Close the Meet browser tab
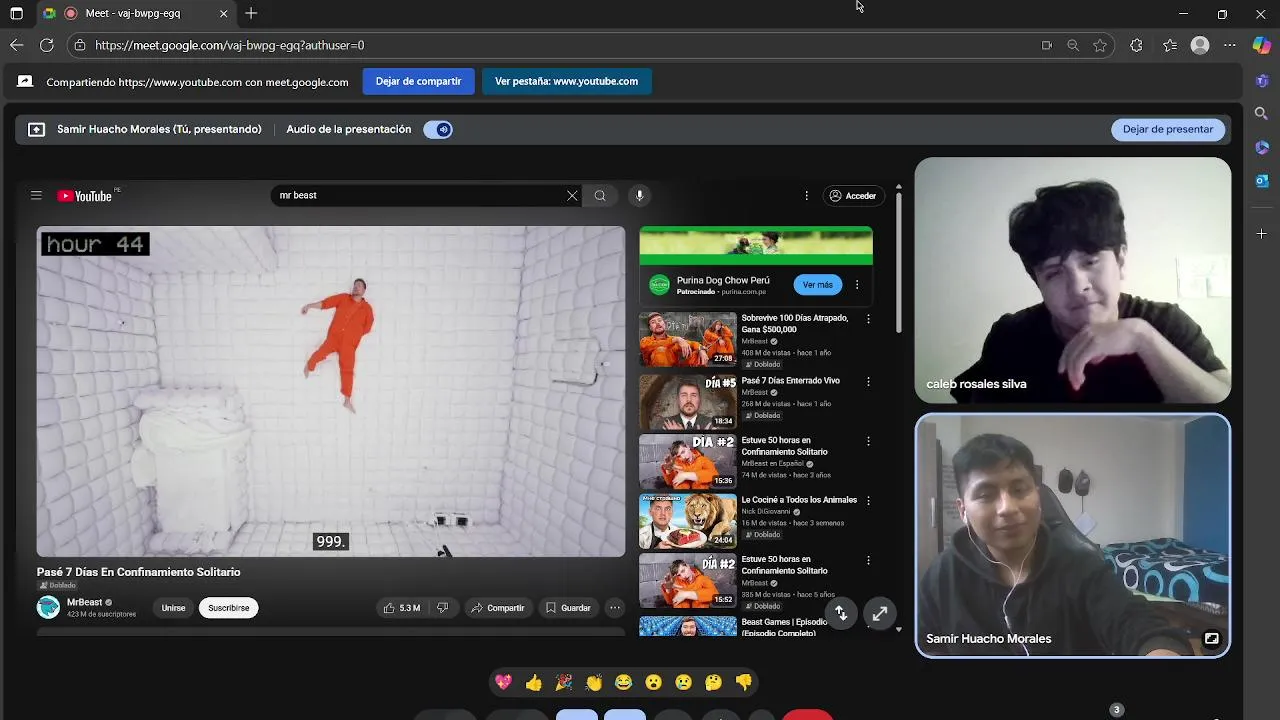Image resolution: width=1280 pixels, height=720 pixels. 223,14
